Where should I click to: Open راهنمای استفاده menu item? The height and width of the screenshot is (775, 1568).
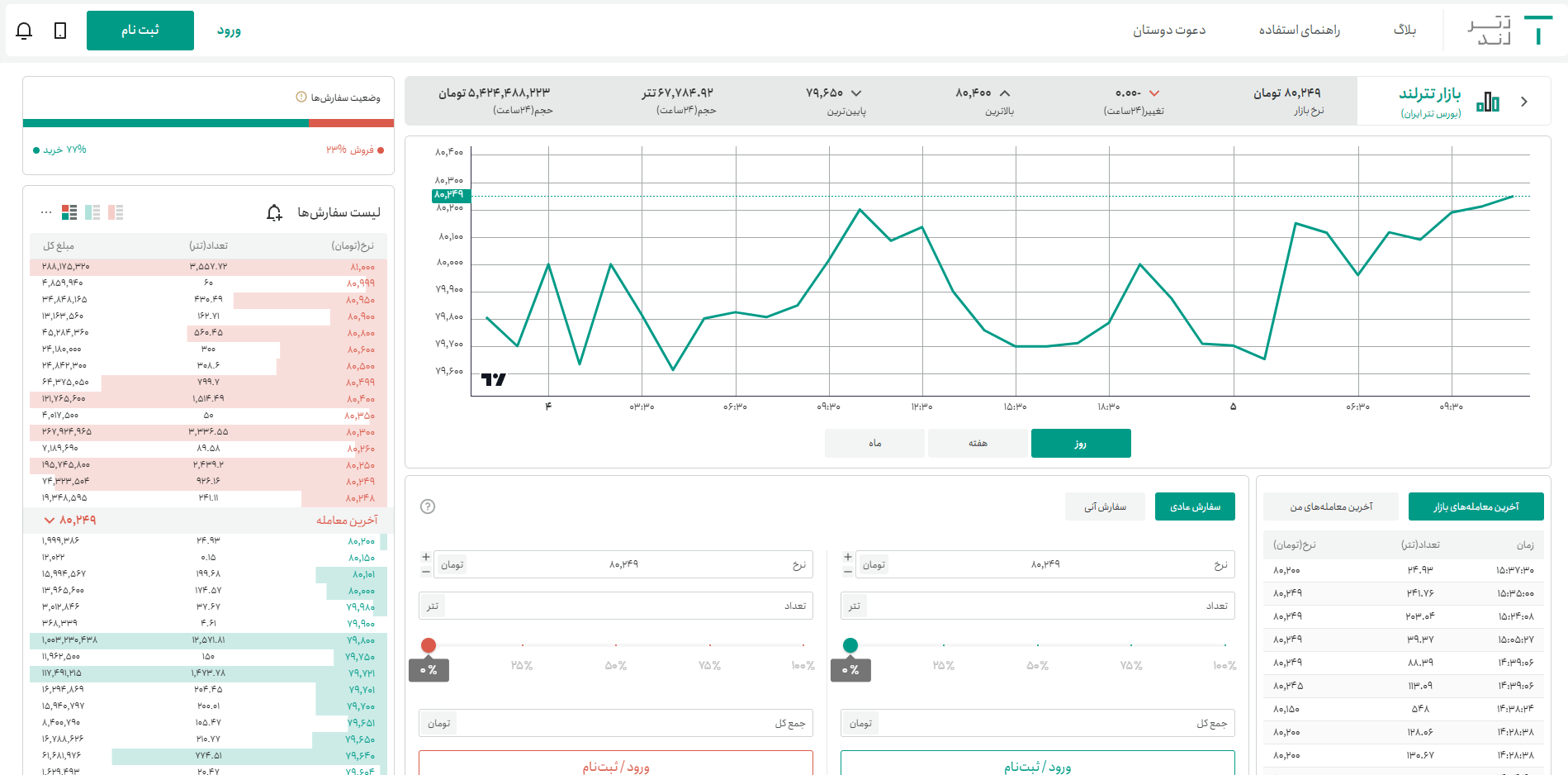[x=1299, y=30]
